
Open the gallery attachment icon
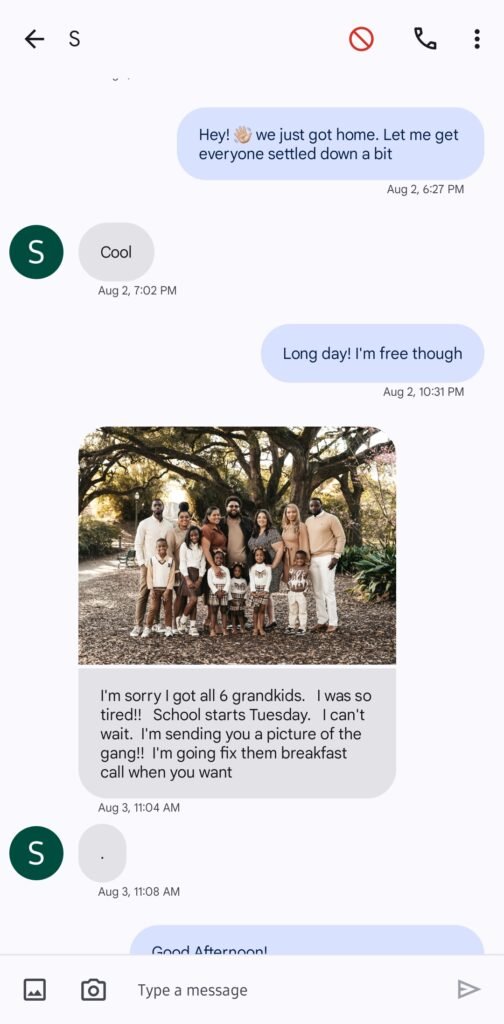(35, 989)
